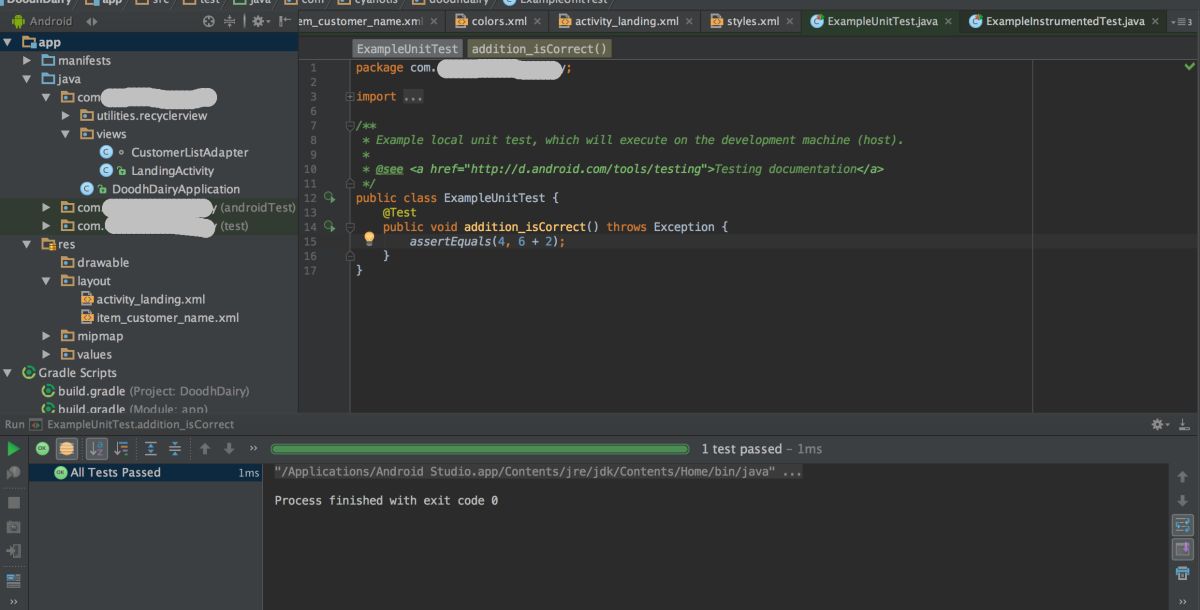This screenshot has height=610, width=1200.
Task: Toggle show ignored tests filter
Action: [x=66, y=449]
